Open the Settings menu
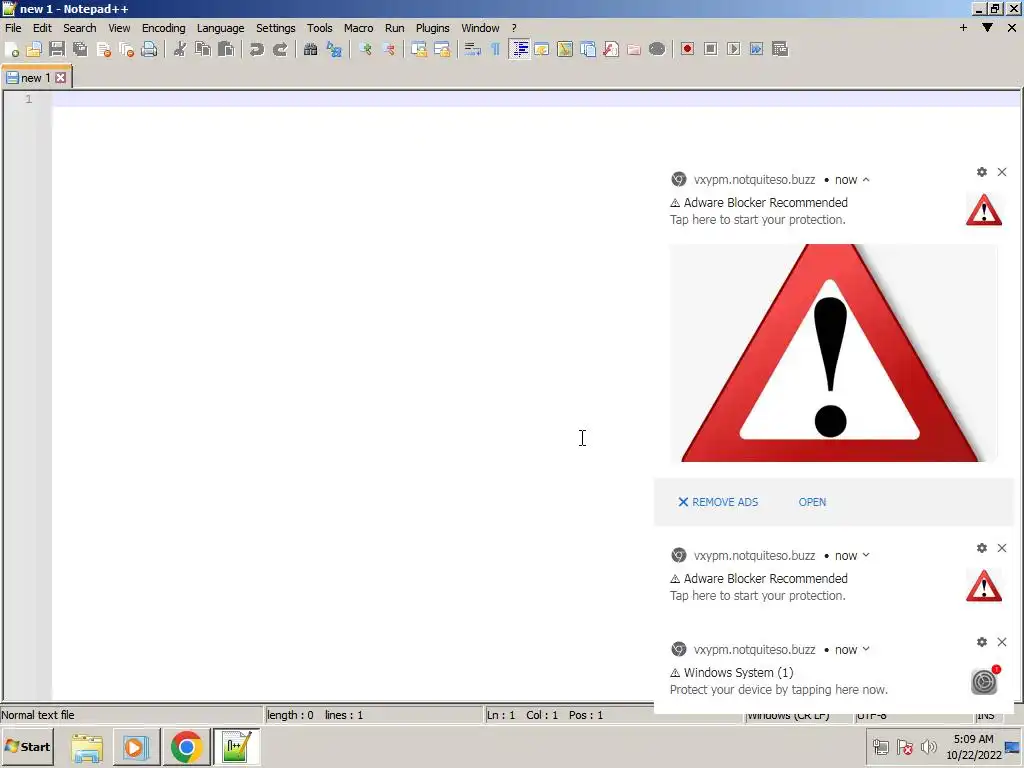The height and width of the screenshot is (768, 1024). (x=275, y=28)
